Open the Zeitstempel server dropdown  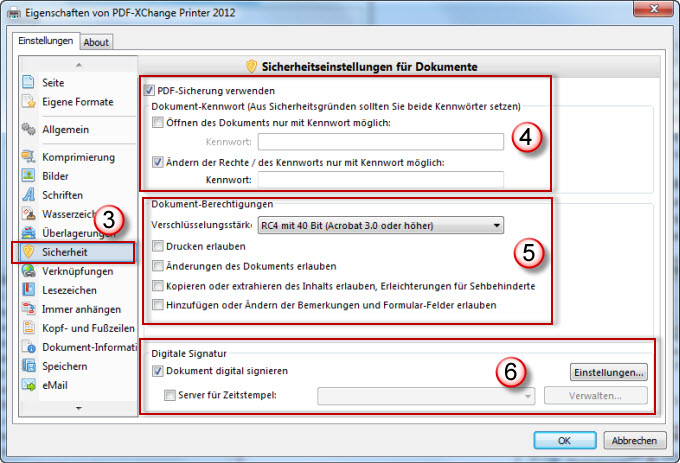tap(426, 396)
